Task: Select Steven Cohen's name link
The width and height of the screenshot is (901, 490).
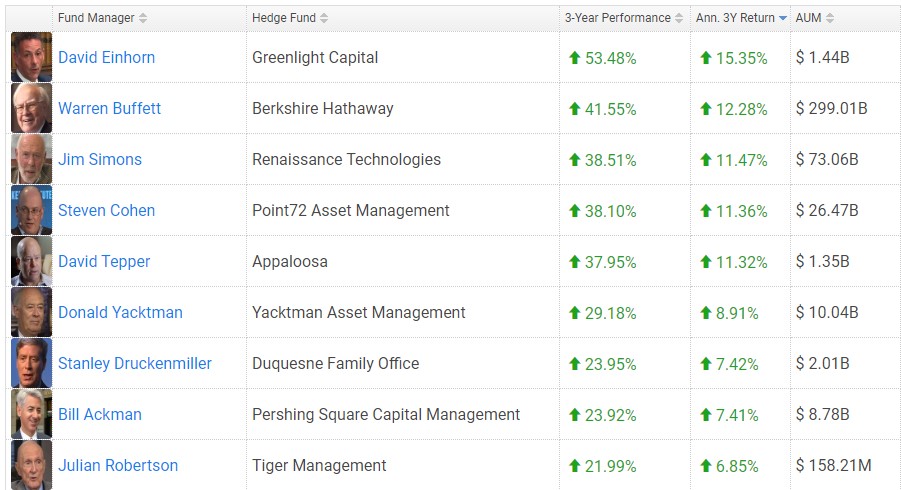Action: (106, 211)
